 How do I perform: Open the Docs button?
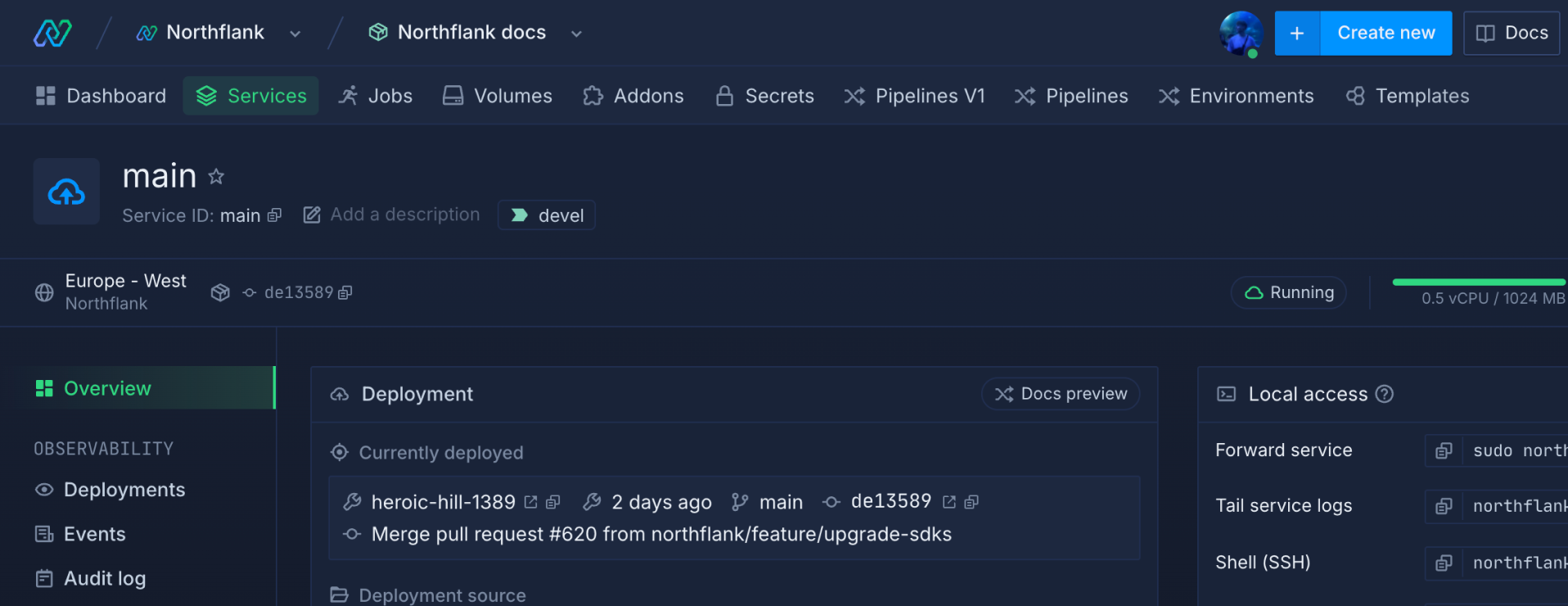tap(1512, 34)
